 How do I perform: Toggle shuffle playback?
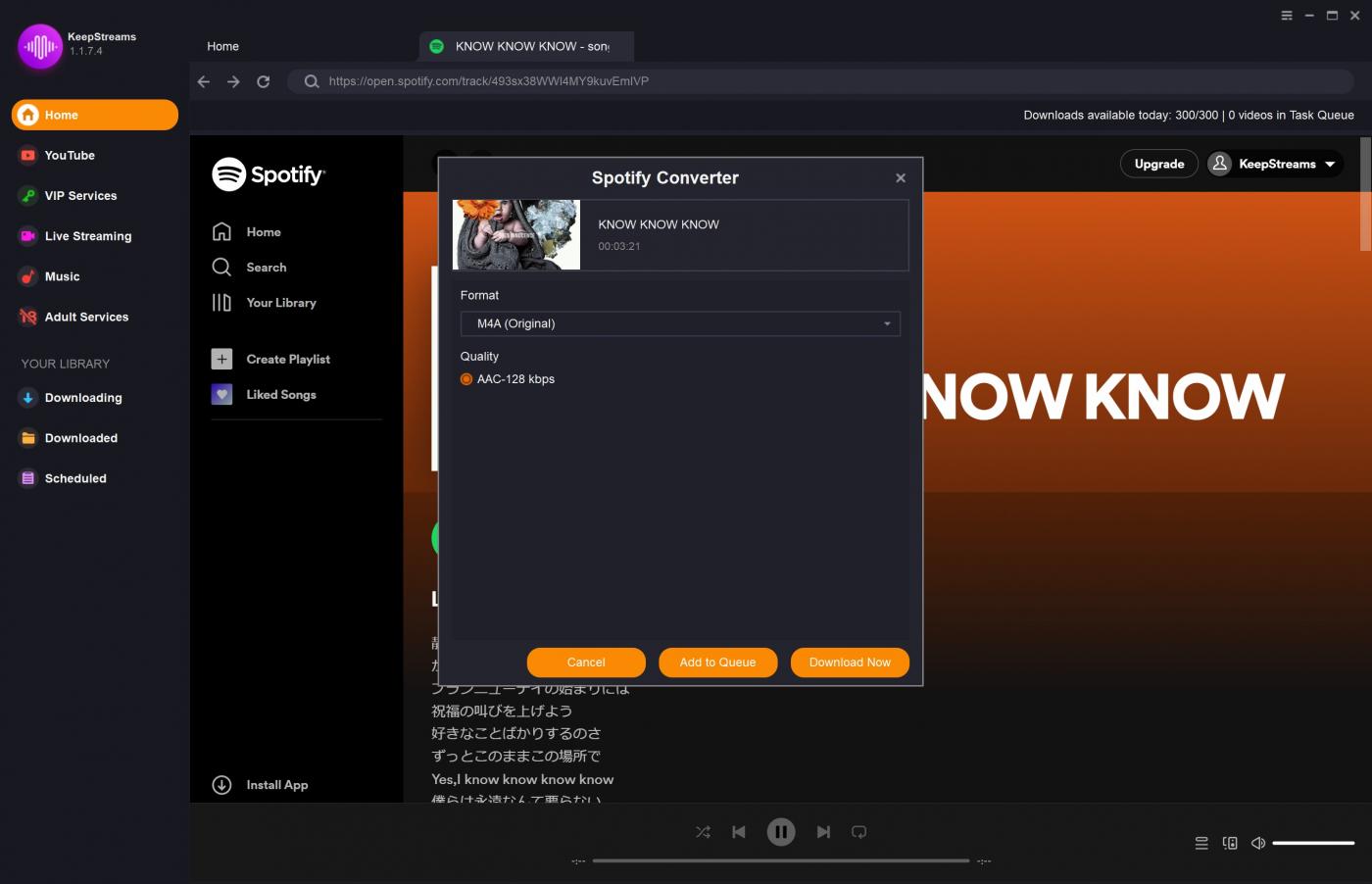coord(703,832)
